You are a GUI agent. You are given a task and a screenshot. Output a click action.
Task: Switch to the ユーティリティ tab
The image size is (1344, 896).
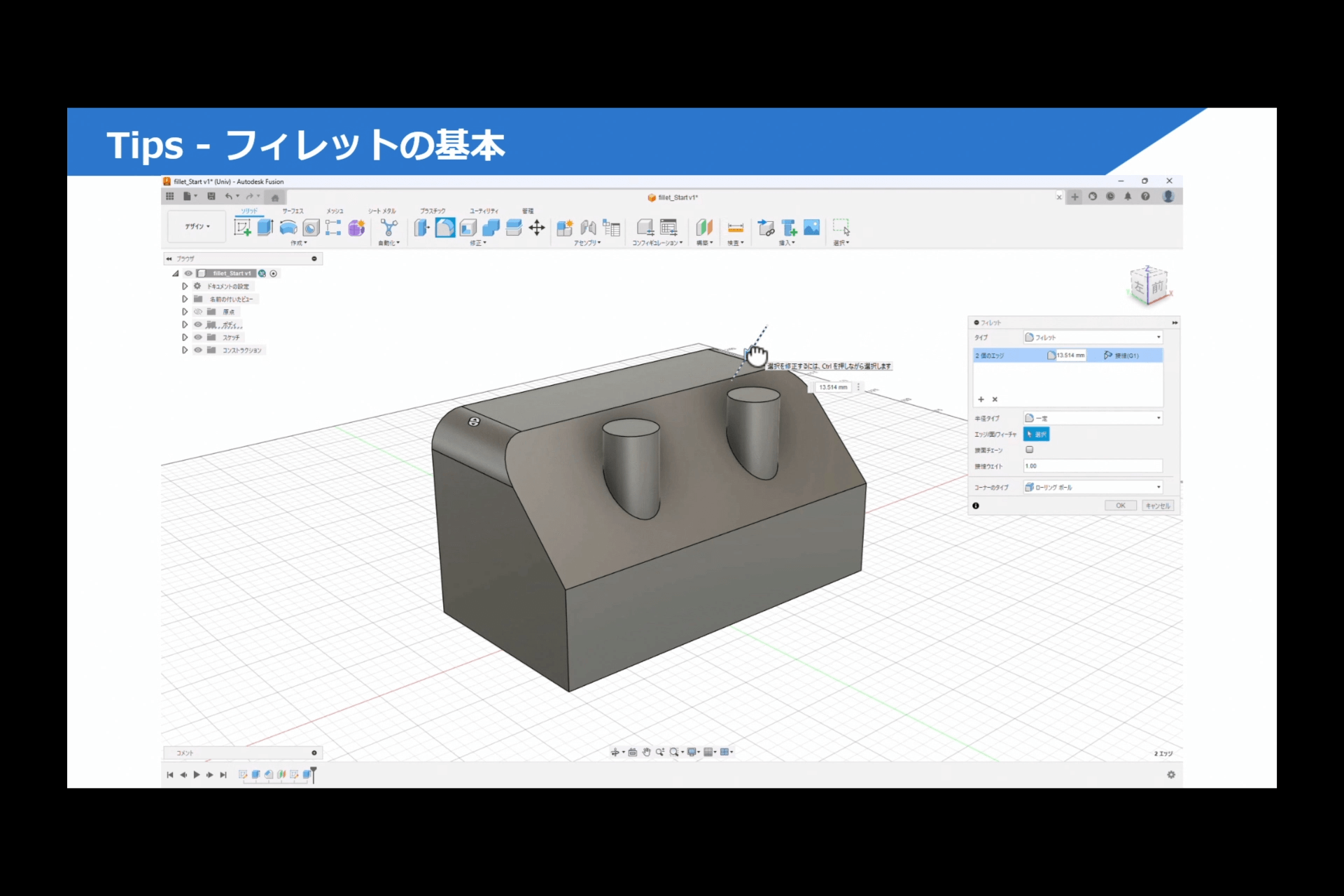point(484,211)
